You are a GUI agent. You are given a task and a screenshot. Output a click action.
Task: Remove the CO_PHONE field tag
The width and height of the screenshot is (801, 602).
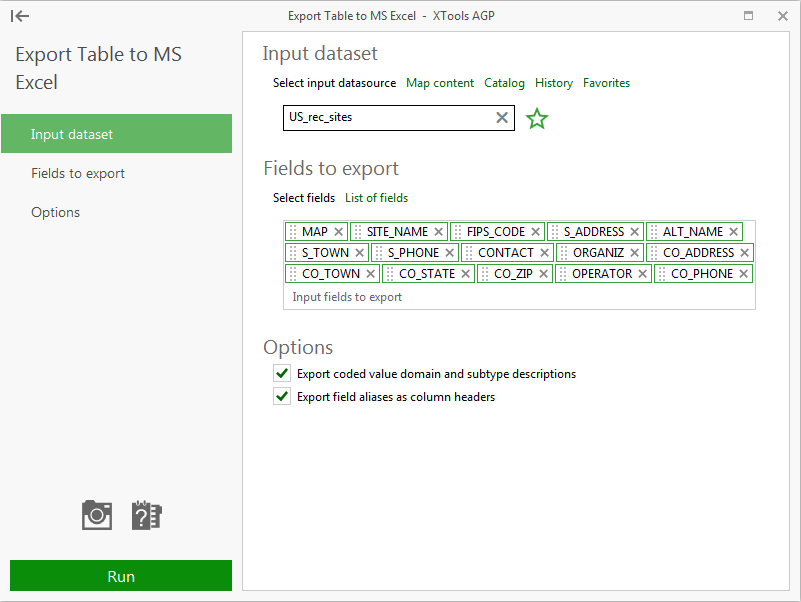point(743,274)
